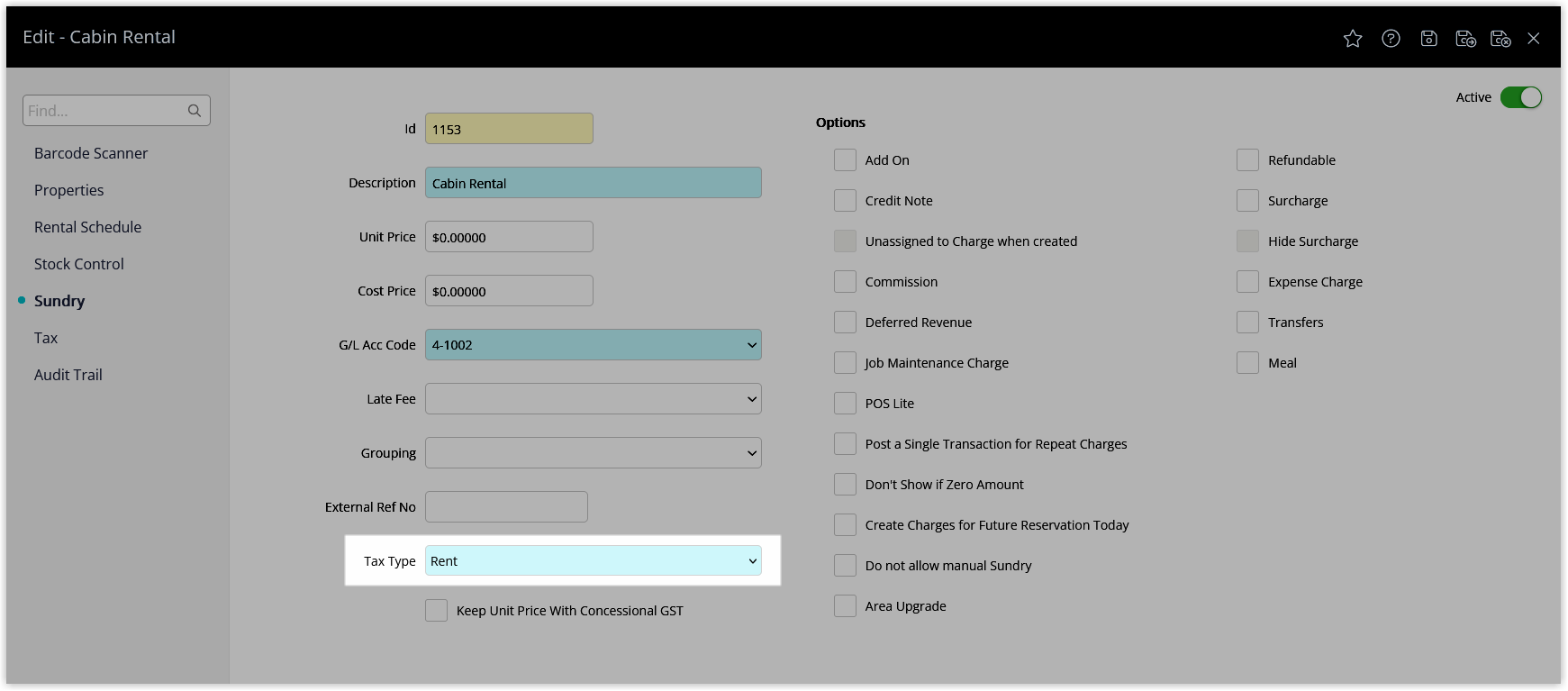Enable Post a Single Transaction for Repeat Charges

coord(845,444)
